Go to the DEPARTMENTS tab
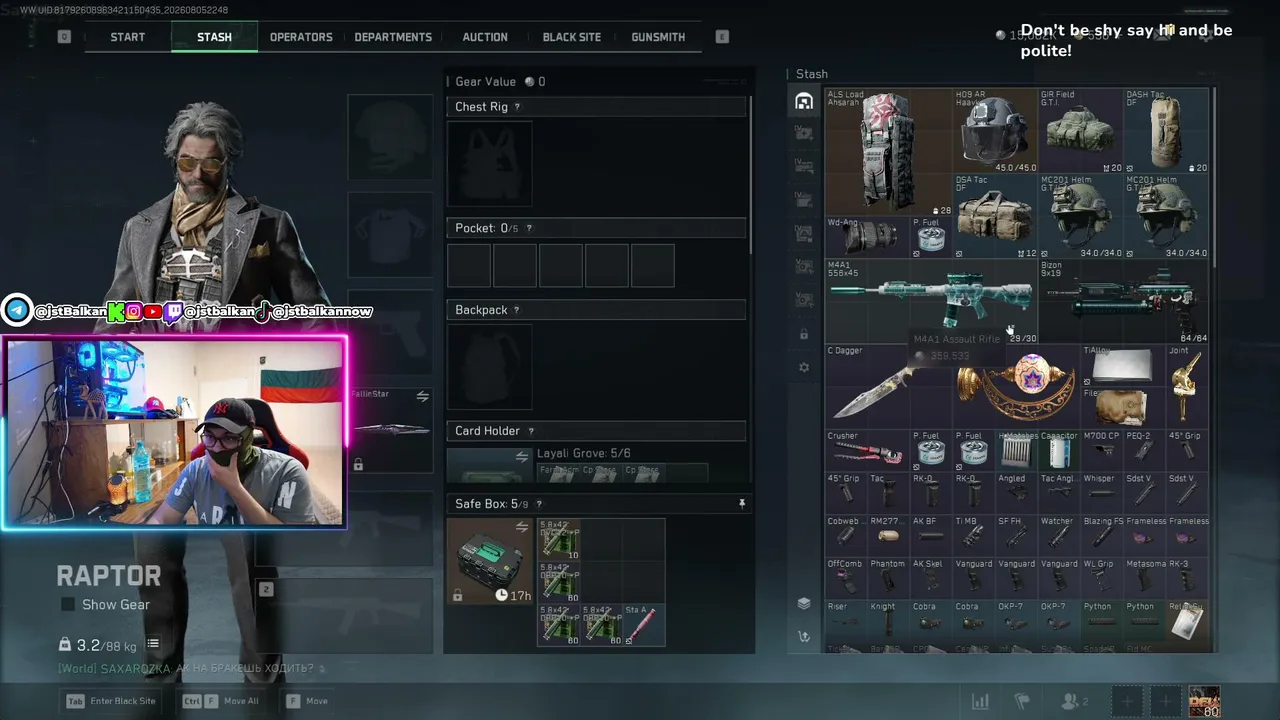 click(393, 37)
